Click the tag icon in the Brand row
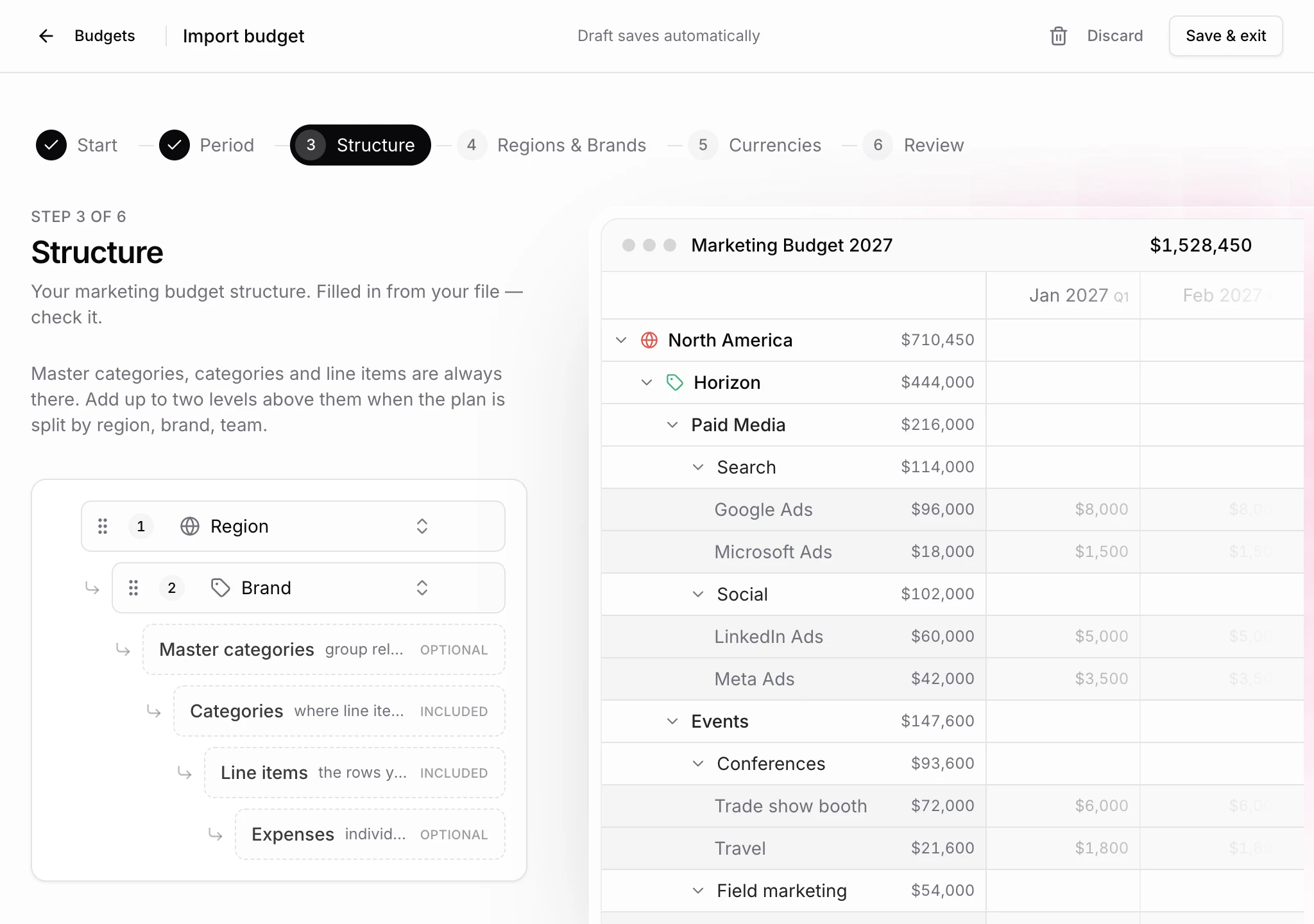 pos(221,588)
